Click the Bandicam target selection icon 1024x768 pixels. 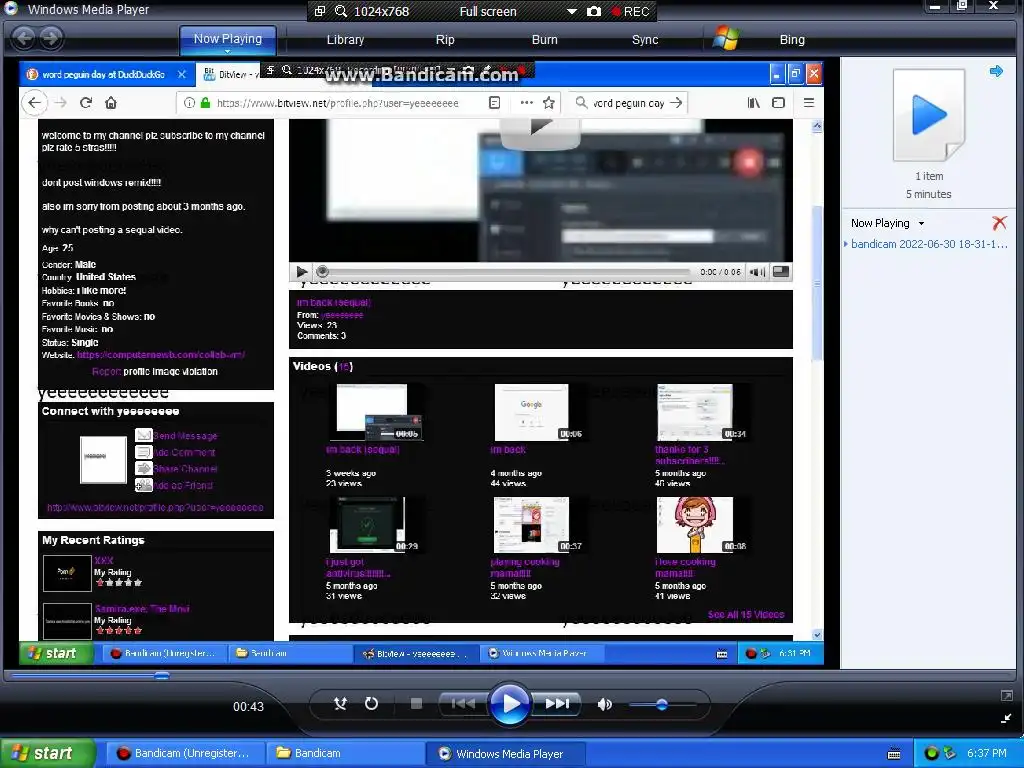pyautogui.click(x=320, y=11)
